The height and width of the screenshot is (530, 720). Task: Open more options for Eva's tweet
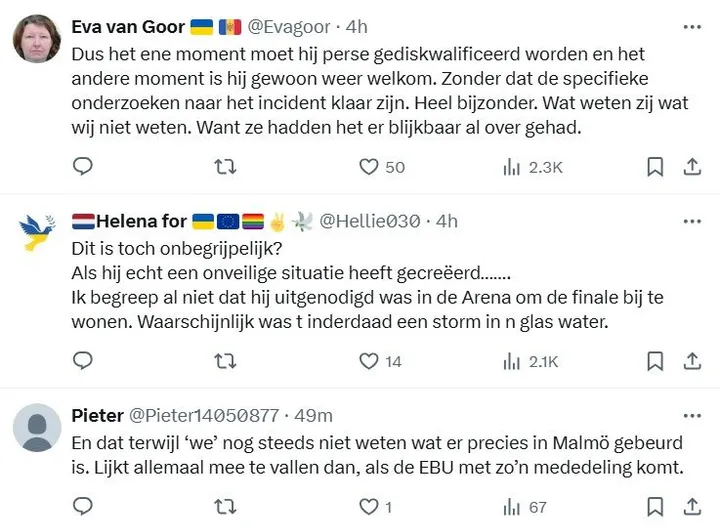coord(691,26)
